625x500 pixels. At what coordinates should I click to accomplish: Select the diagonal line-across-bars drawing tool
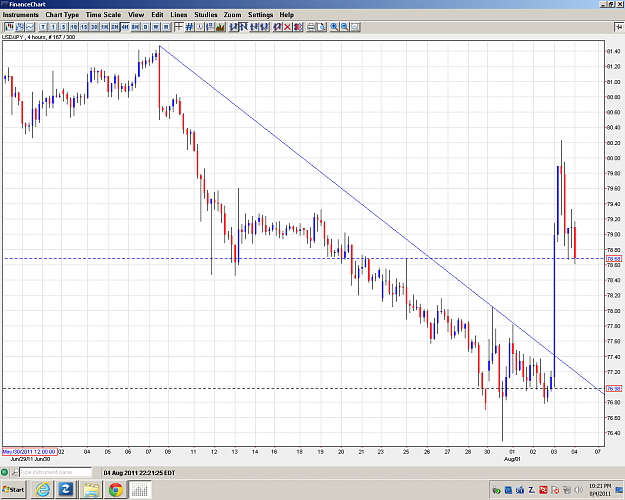point(264,27)
